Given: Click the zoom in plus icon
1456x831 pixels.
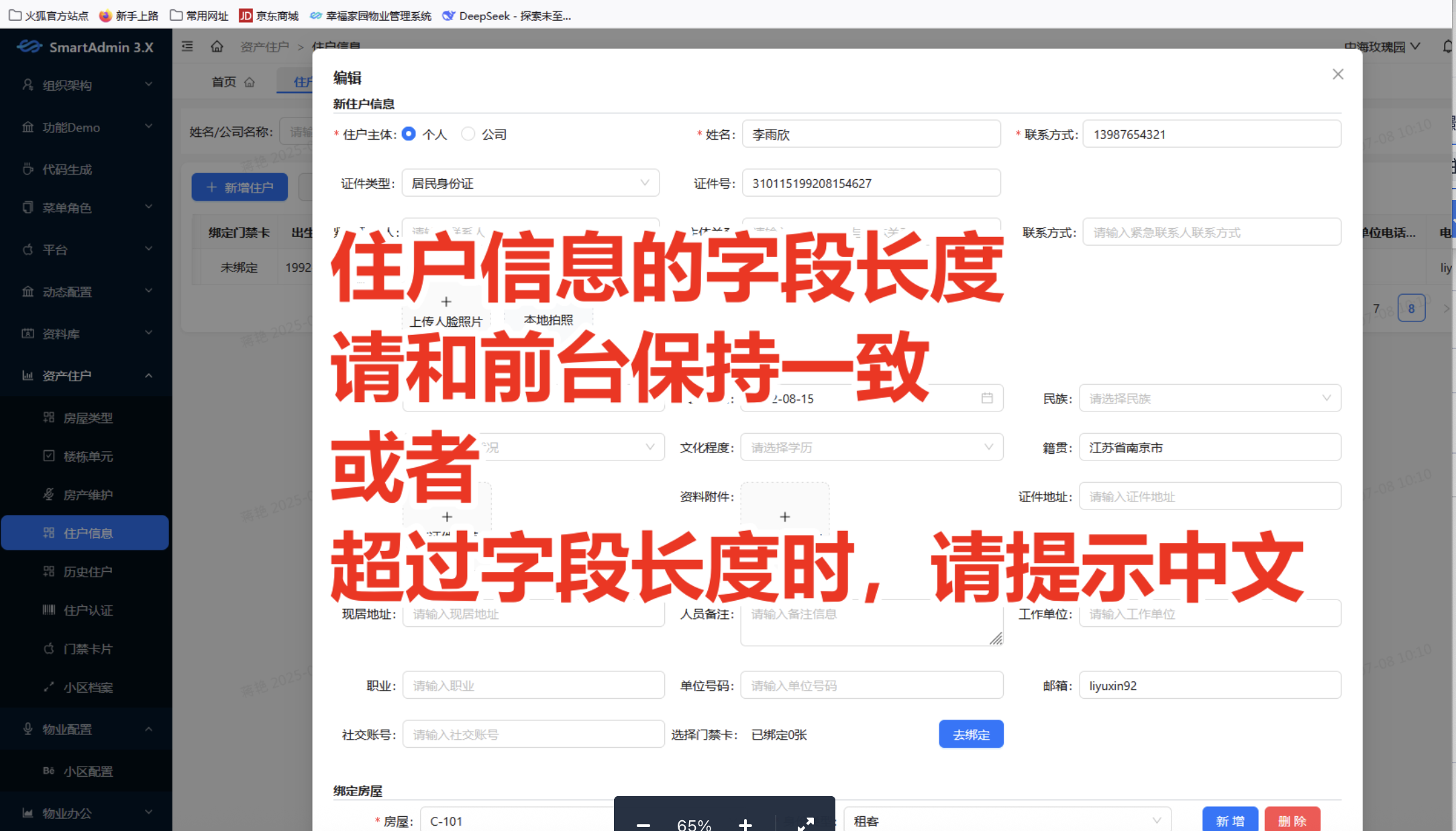Looking at the screenshot, I should point(745,824).
